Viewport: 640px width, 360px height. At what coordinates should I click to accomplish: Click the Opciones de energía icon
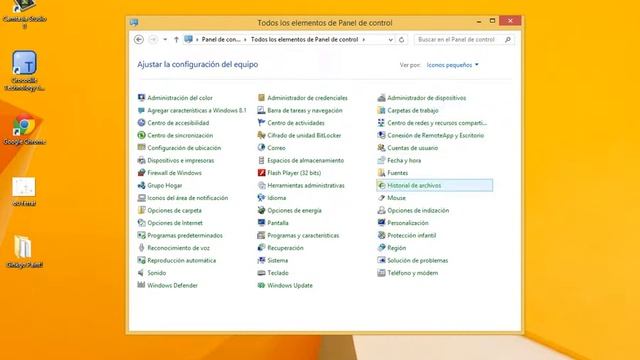click(261, 210)
